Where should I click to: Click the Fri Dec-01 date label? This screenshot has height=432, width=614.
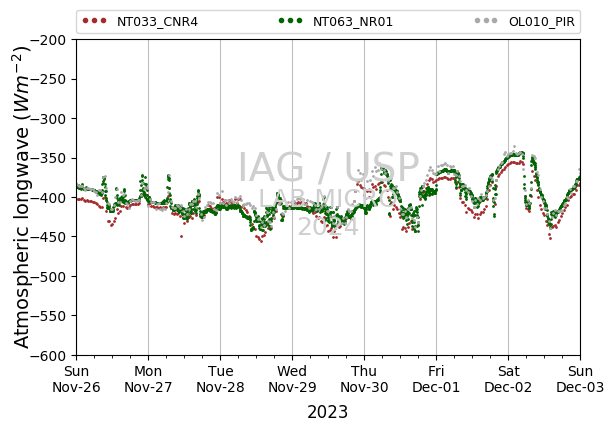[436, 379]
